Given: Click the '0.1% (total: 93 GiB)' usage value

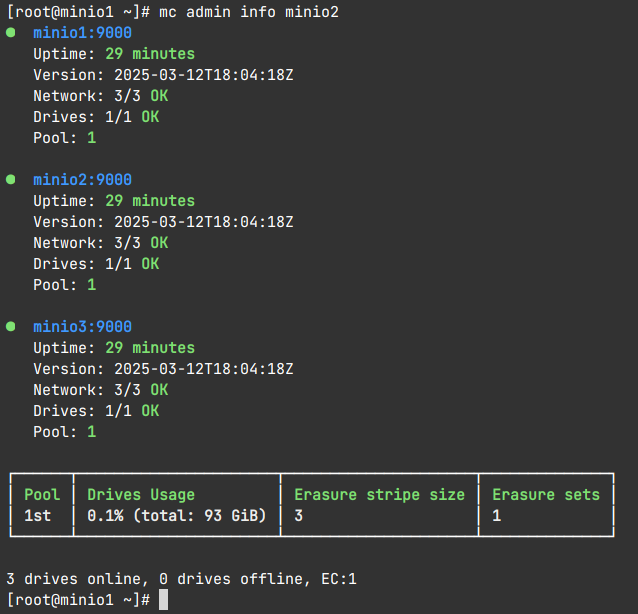Looking at the screenshot, I should pyautogui.click(x=177, y=515).
